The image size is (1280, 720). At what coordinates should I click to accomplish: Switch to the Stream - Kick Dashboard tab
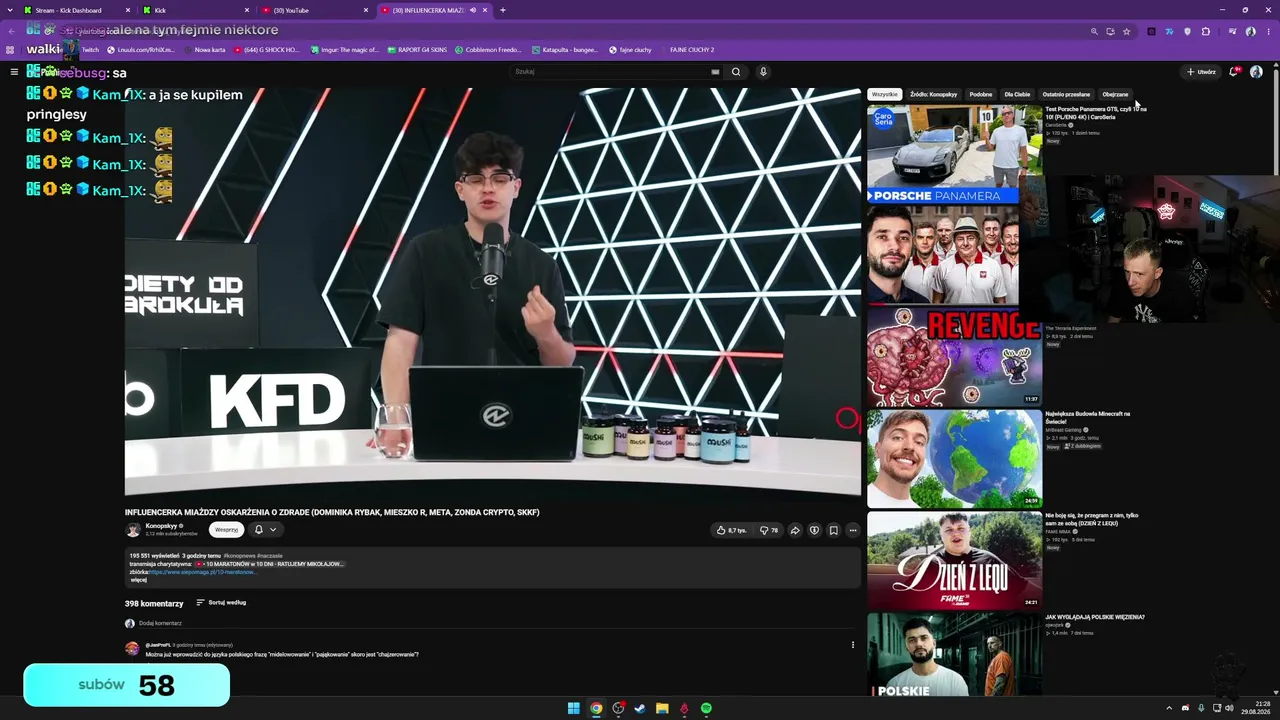pyautogui.click(x=76, y=10)
